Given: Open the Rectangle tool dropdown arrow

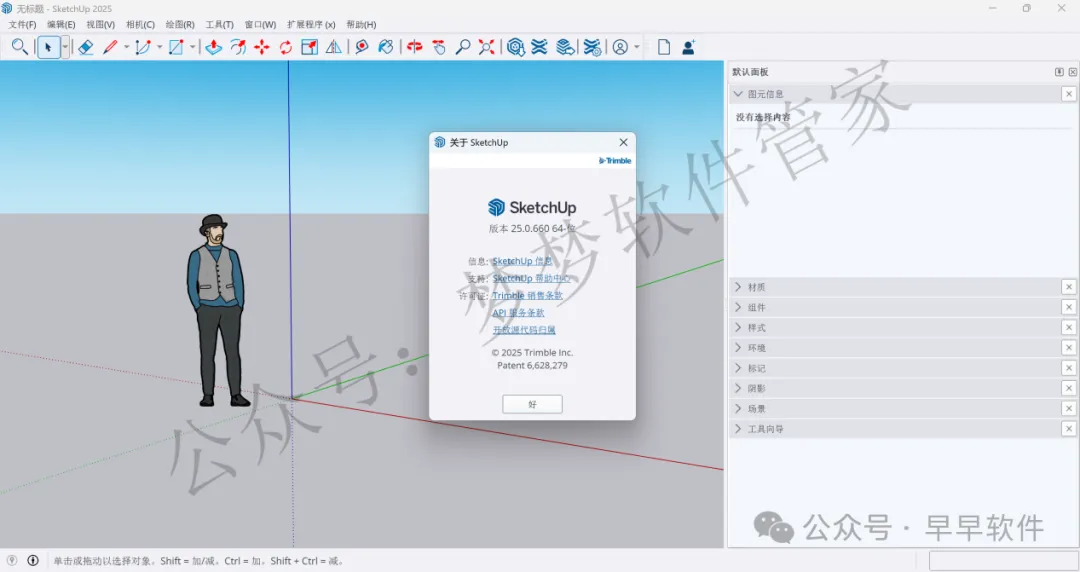Looking at the screenshot, I should pos(193,47).
